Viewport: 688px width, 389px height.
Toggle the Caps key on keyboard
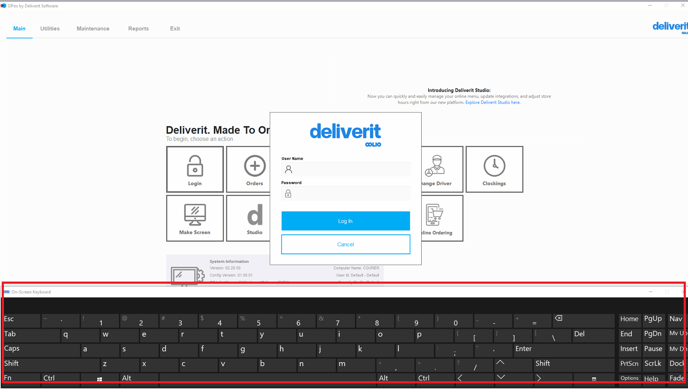[41, 350]
